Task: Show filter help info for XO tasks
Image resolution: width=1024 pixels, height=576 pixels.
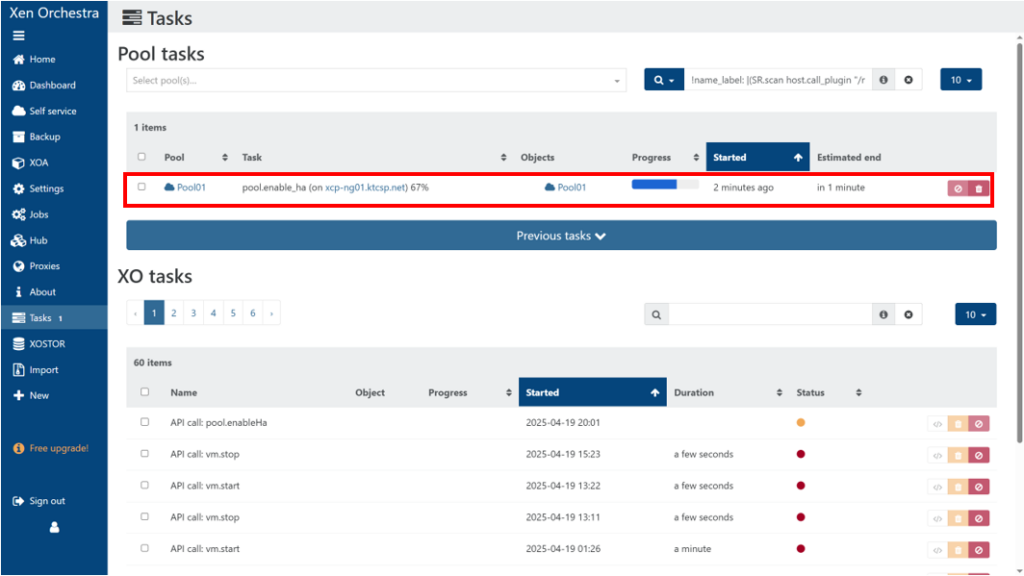Action: tap(883, 314)
